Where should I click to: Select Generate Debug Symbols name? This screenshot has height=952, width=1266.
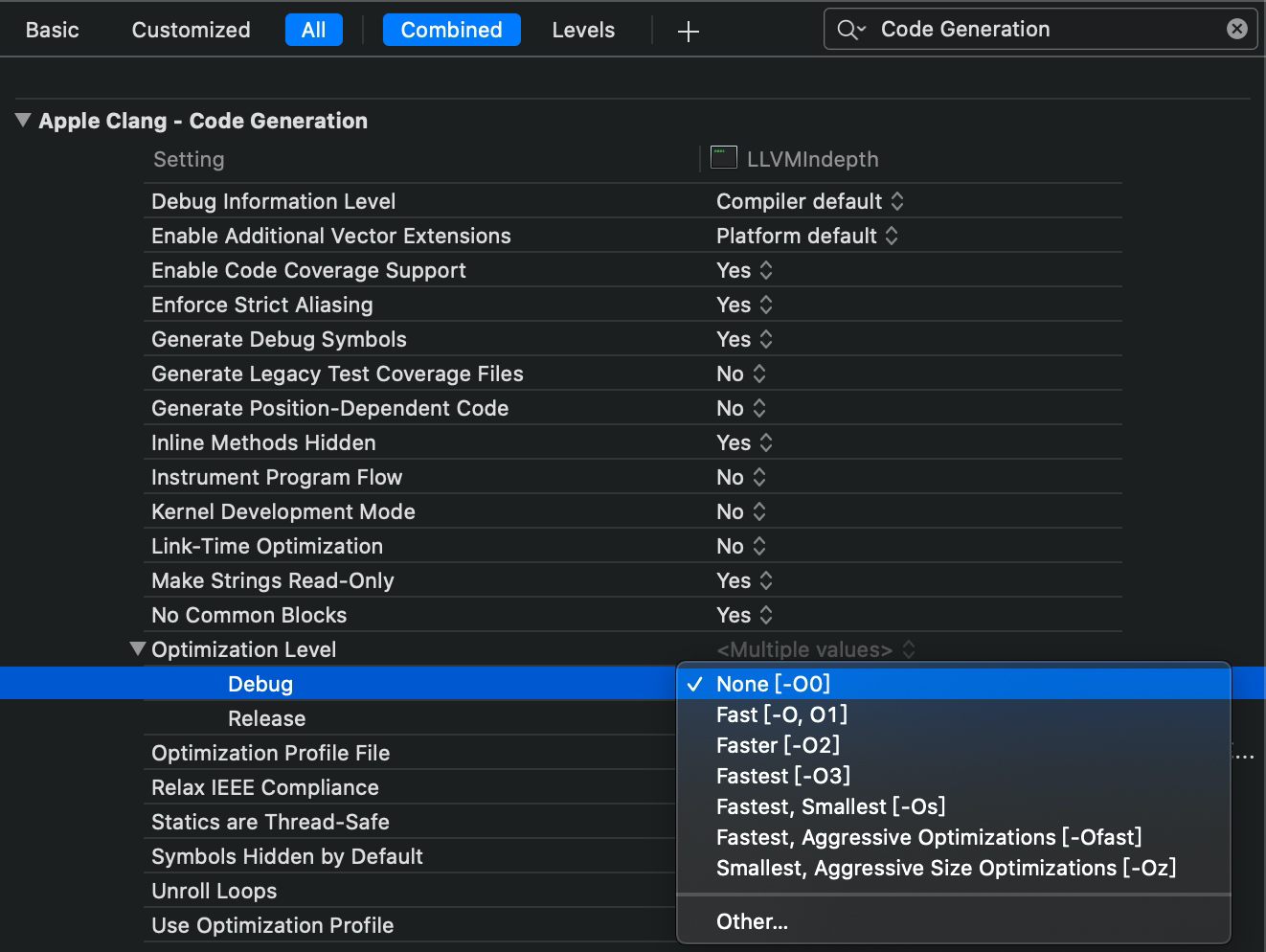coord(279,339)
